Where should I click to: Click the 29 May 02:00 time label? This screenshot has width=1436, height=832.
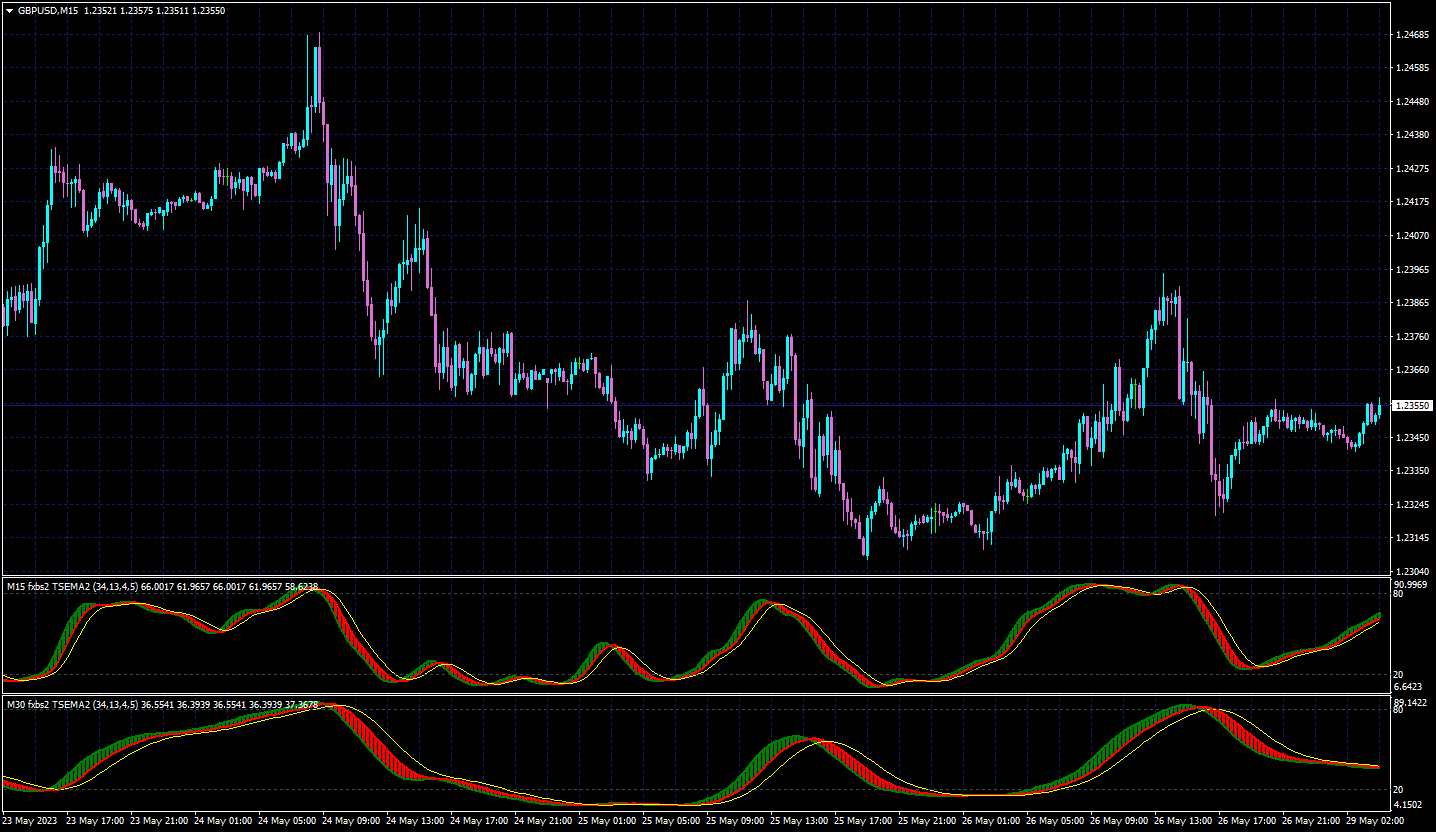click(1375, 820)
